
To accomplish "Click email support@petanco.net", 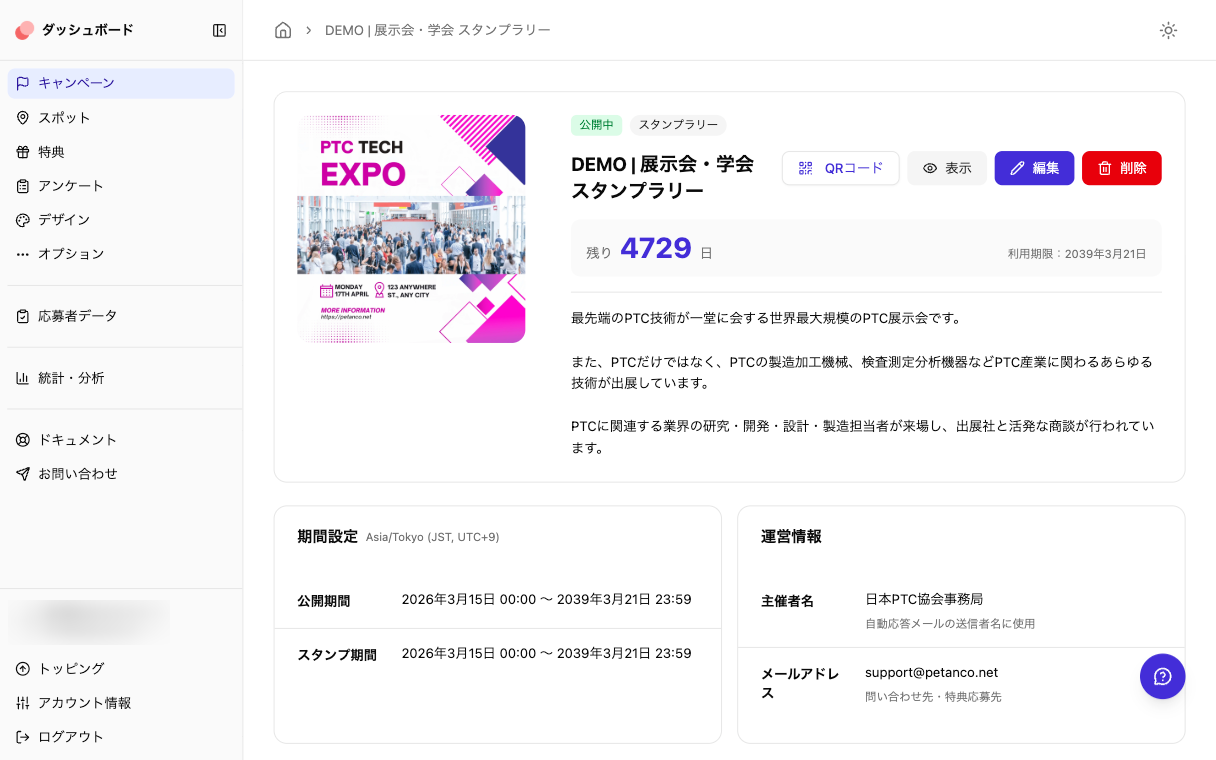I will (x=931, y=672).
